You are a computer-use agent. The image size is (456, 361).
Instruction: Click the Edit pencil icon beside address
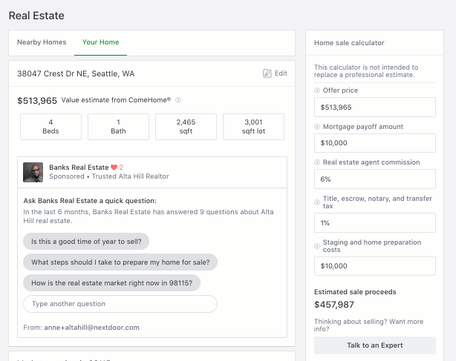click(267, 73)
